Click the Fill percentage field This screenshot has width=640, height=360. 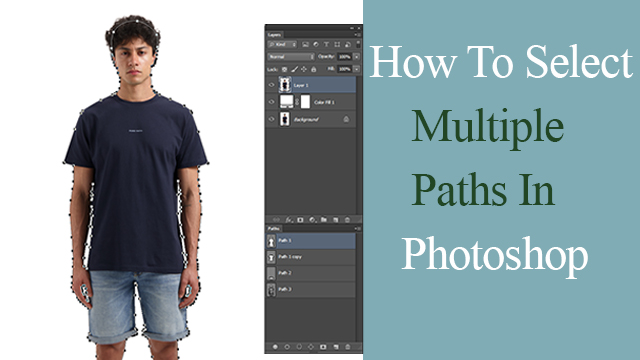coord(344,69)
